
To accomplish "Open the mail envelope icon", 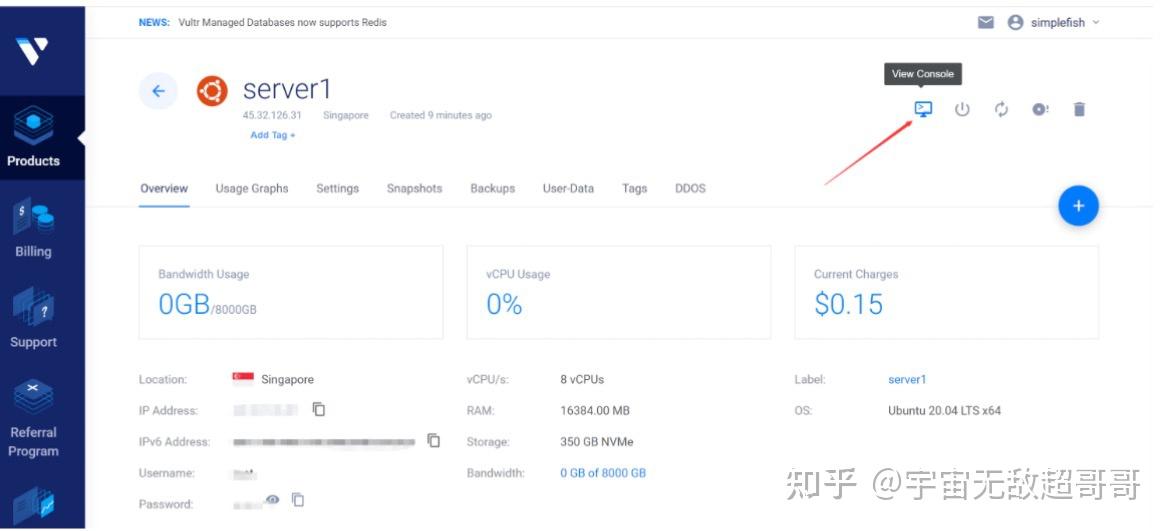I will click(986, 22).
